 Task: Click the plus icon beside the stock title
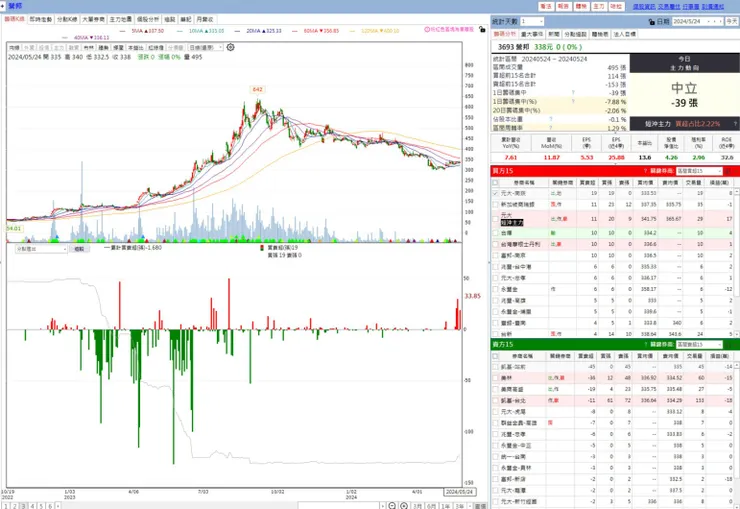[x=3, y=6]
